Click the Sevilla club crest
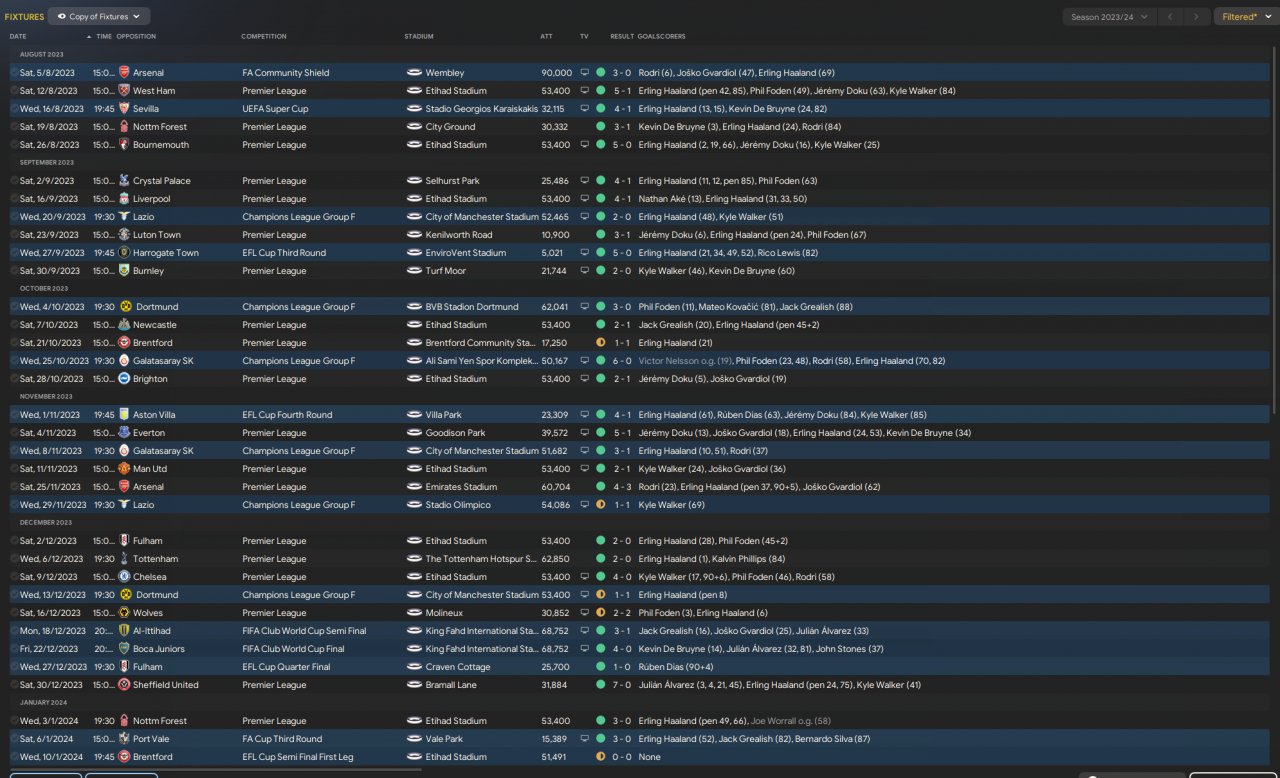The height and width of the screenshot is (778, 1280). (x=124, y=109)
